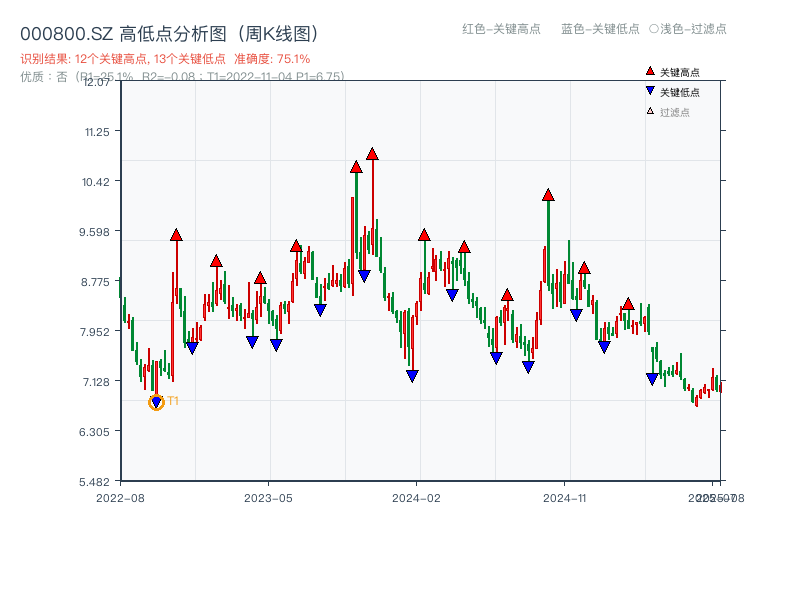Click the 10.42 y-axis label

pyautogui.click(x=96, y=182)
